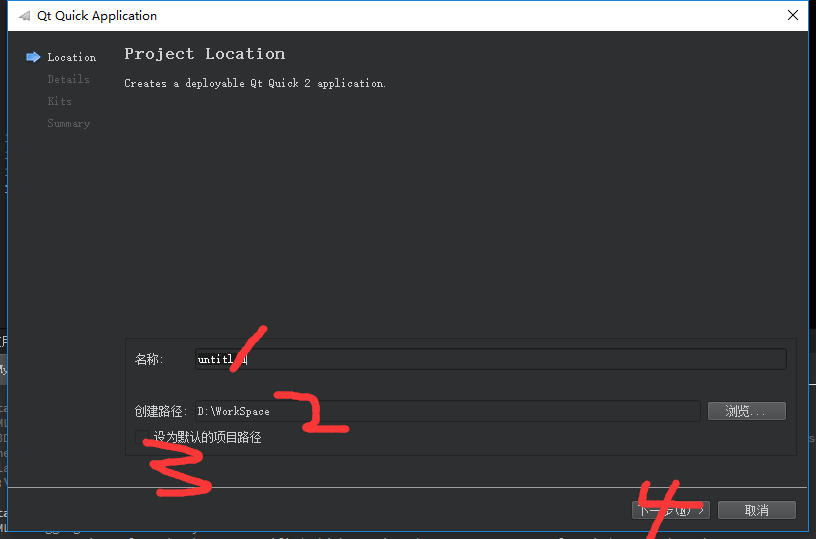Click the Project Location heading

point(205,54)
